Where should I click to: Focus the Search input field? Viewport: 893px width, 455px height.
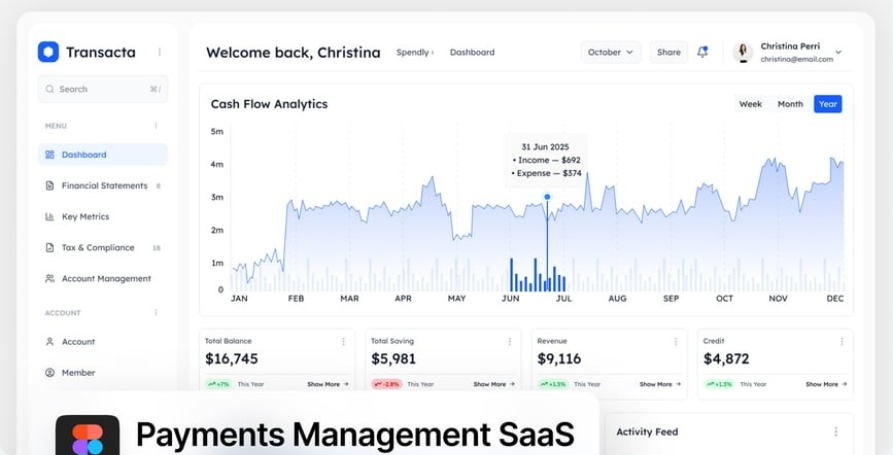point(103,89)
